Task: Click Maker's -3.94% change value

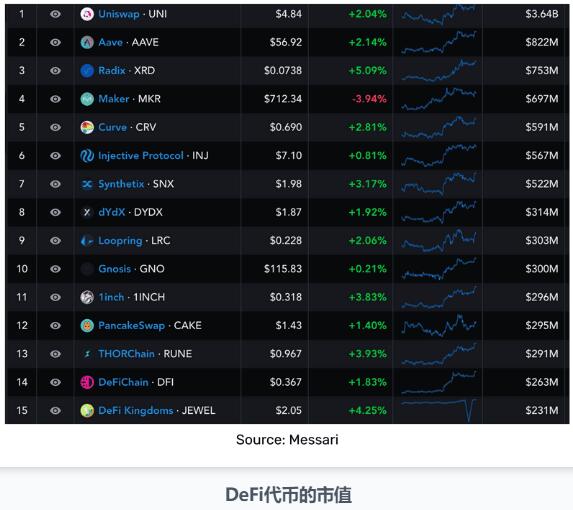Action: pos(369,99)
